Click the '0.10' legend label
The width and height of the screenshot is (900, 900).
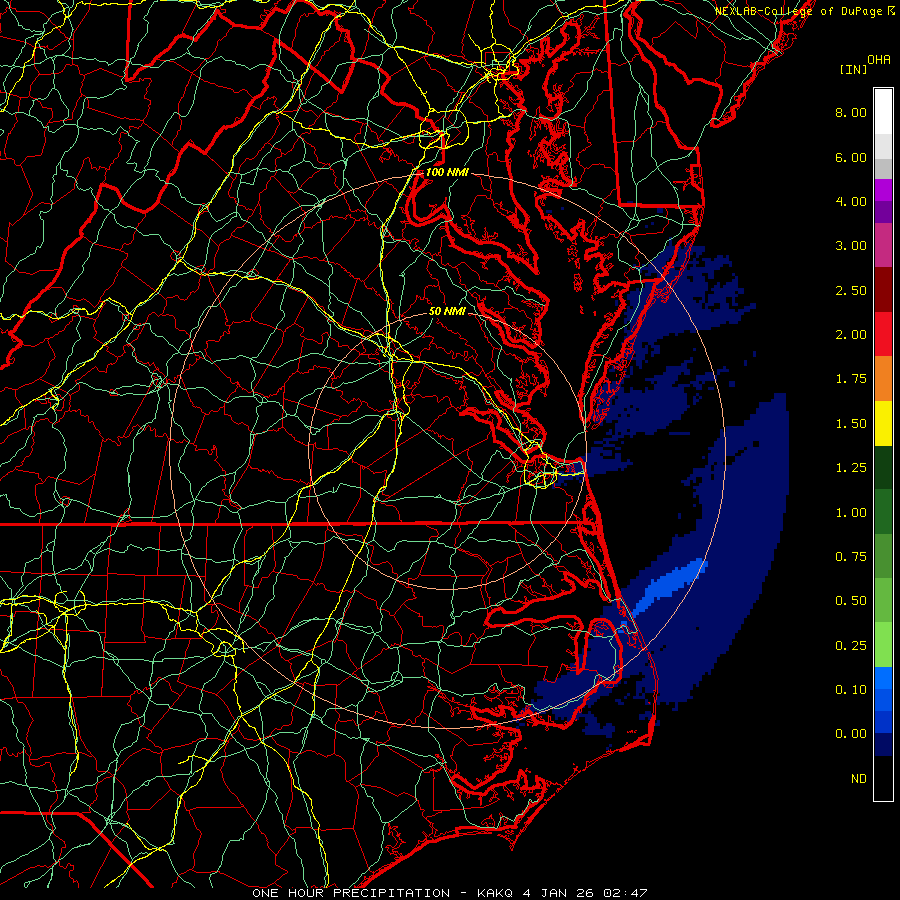851,690
